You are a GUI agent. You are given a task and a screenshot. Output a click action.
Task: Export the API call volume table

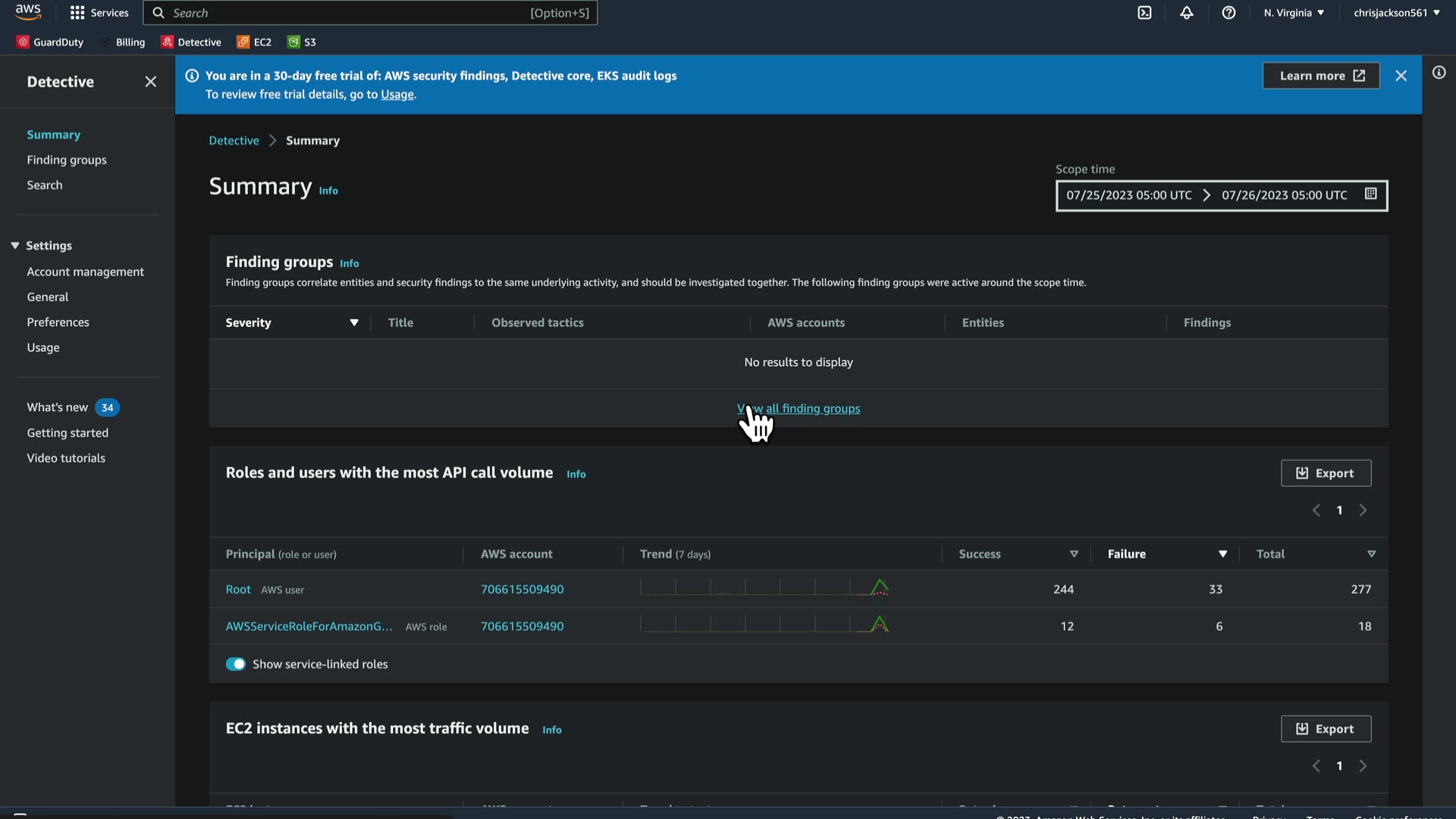click(x=1326, y=473)
